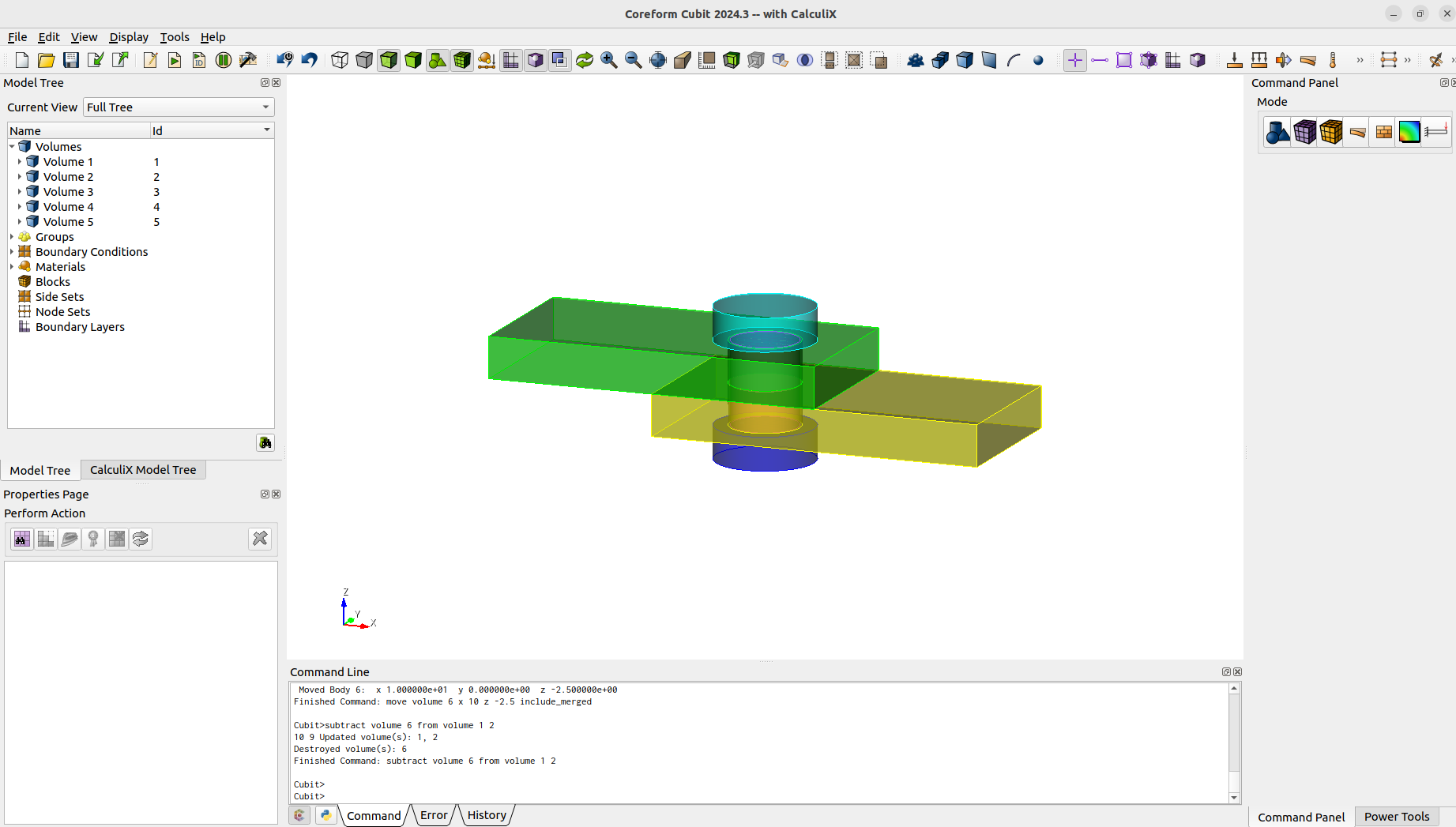The width and height of the screenshot is (1456, 827).
Task: Open the Display menu
Action: [x=128, y=36]
